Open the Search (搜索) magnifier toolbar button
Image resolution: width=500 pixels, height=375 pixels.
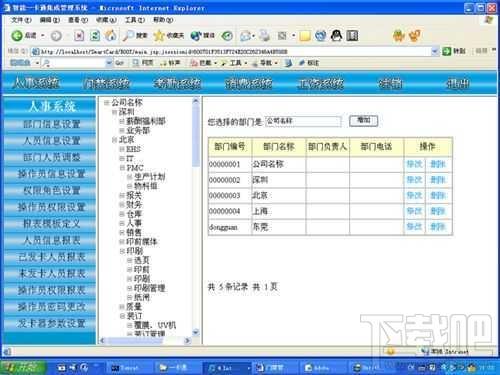point(135,35)
